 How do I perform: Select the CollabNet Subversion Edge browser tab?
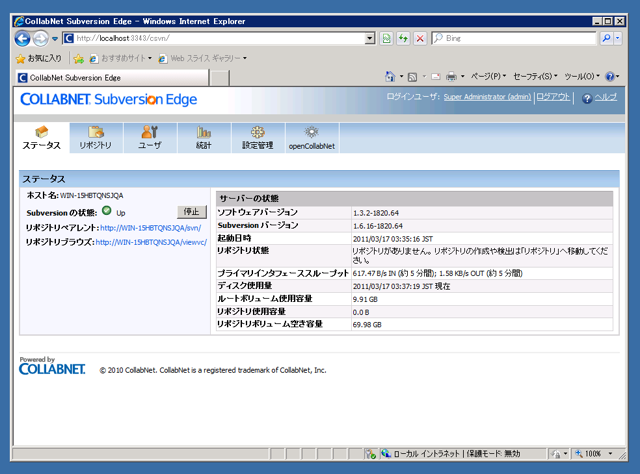tap(113, 78)
